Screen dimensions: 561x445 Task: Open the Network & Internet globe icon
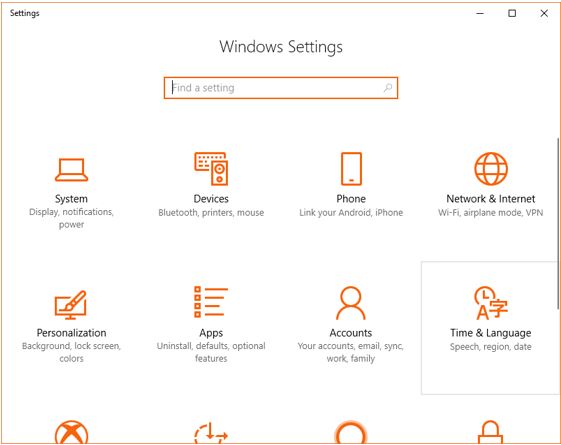(x=491, y=168)
